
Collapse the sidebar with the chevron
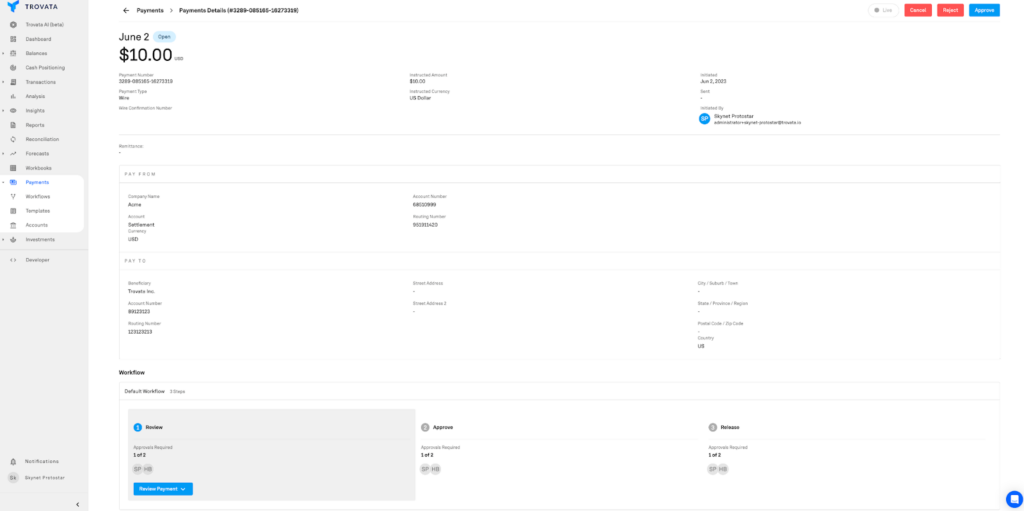pyautogui.click(x=78, y=504)
